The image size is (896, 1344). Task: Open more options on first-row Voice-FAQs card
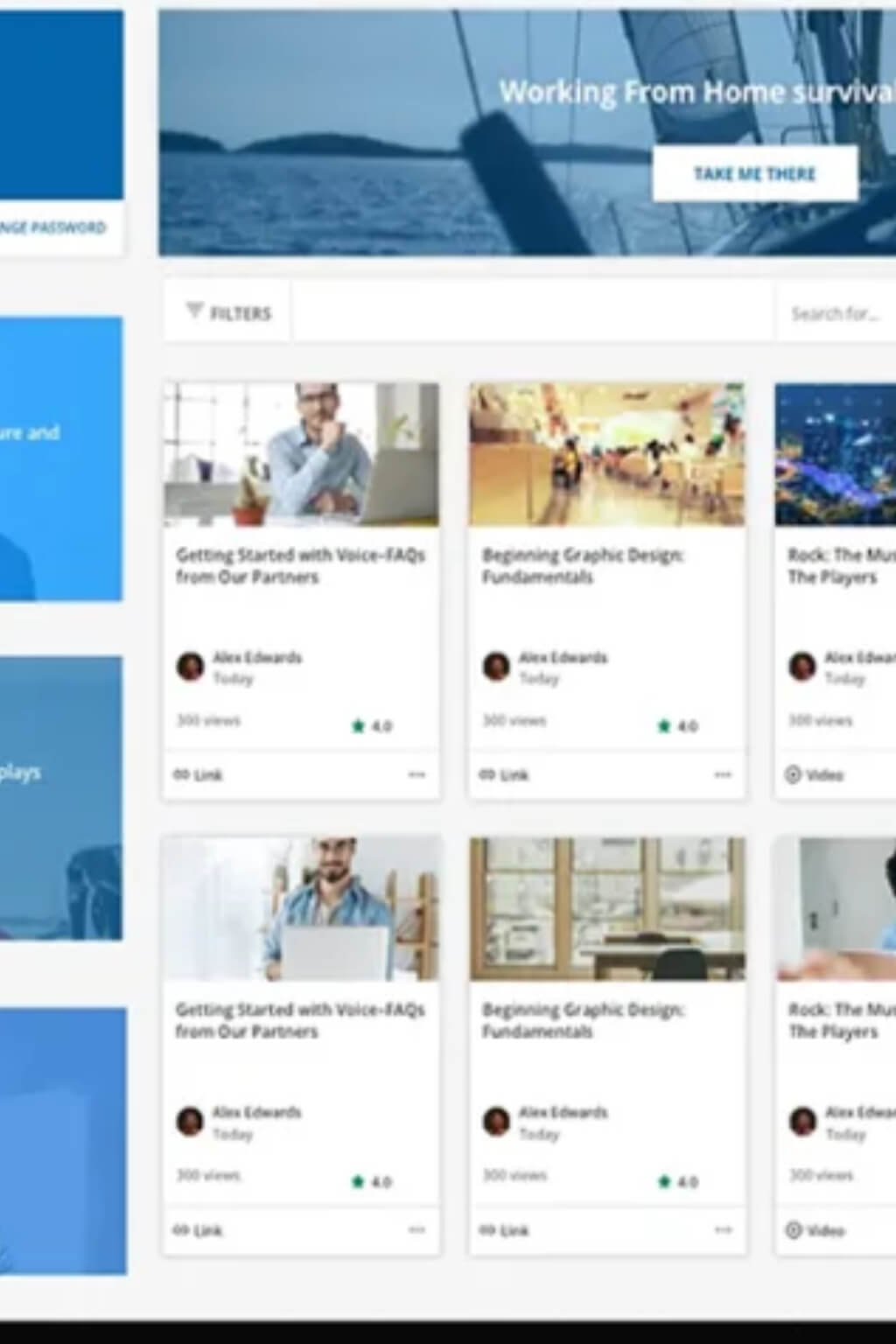(x=416, y=774)
